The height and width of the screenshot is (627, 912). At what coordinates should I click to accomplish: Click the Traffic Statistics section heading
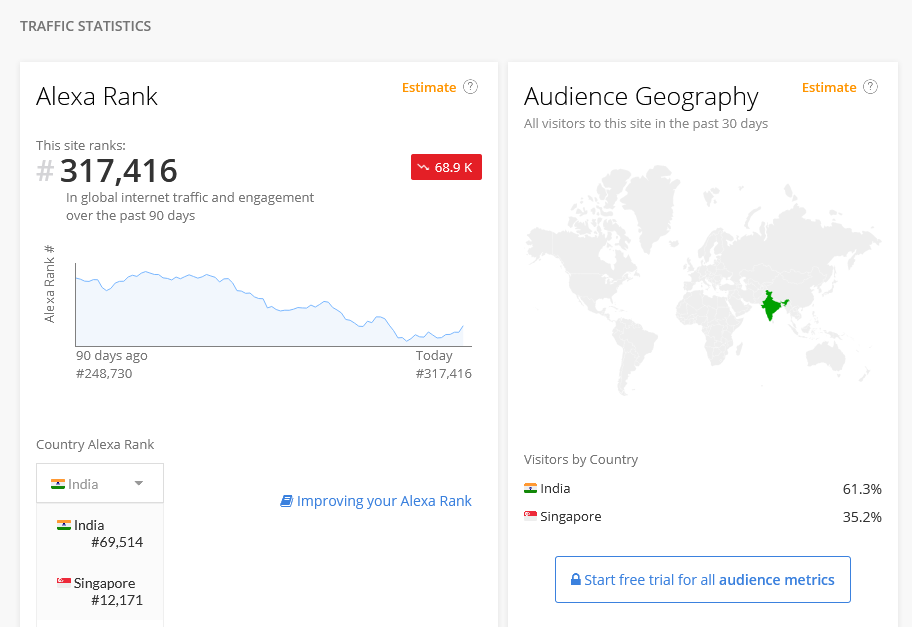tap(86, 26)
